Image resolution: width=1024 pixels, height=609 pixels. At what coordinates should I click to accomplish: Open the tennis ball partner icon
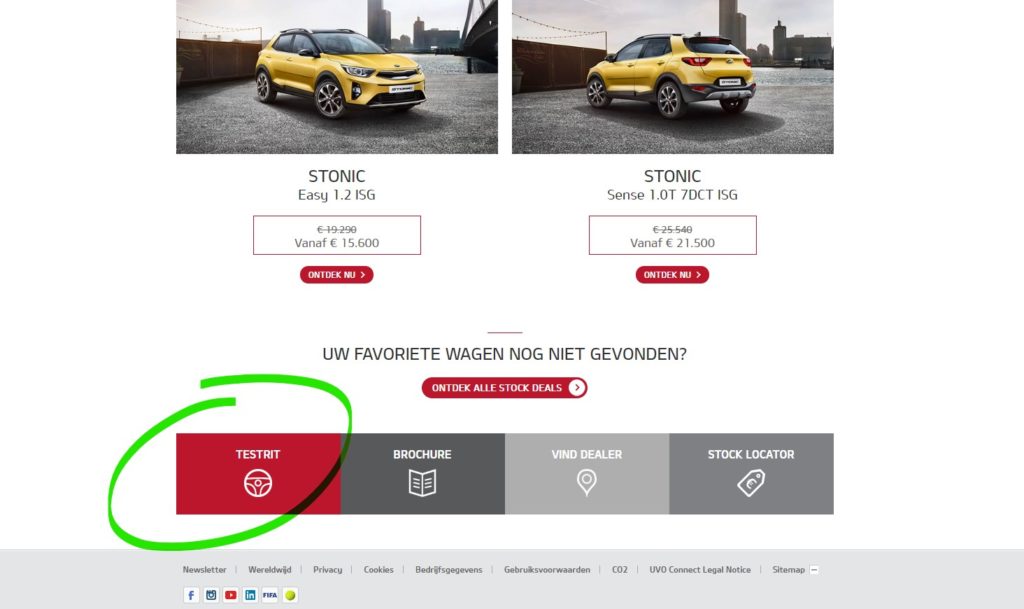[290, 595]
